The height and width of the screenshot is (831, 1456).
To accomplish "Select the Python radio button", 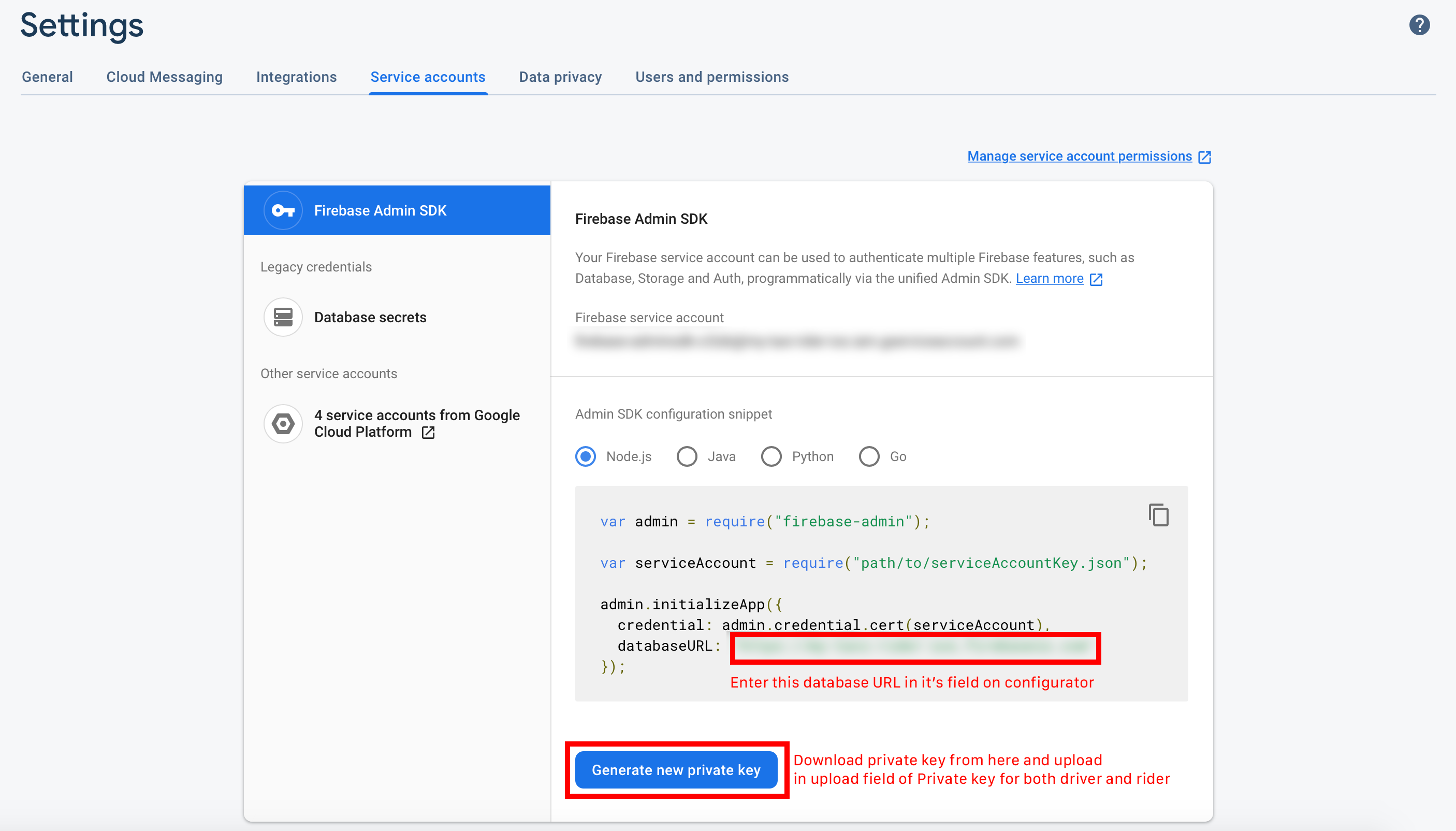I will point(771,456).
